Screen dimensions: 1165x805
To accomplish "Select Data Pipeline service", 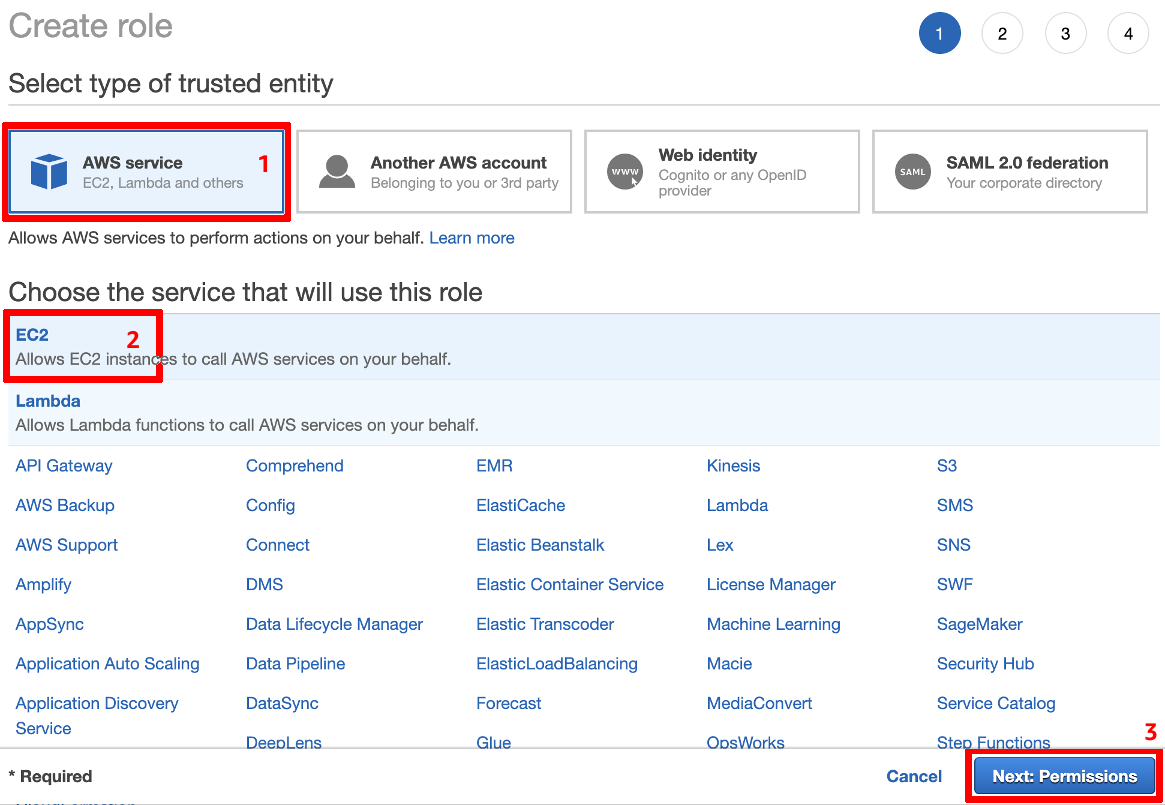I will pos(296,664).
